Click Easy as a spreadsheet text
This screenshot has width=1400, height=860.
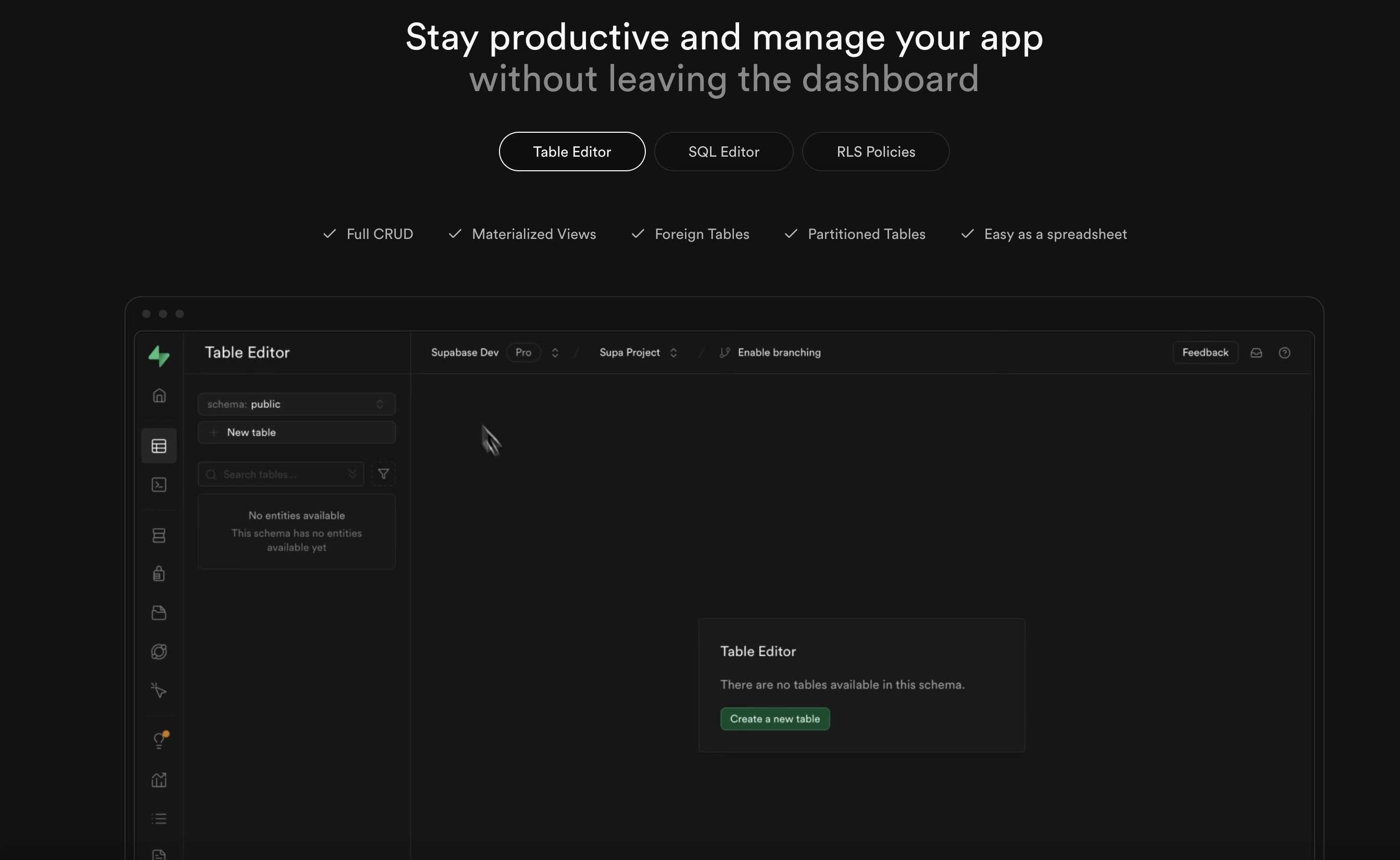1055,234
